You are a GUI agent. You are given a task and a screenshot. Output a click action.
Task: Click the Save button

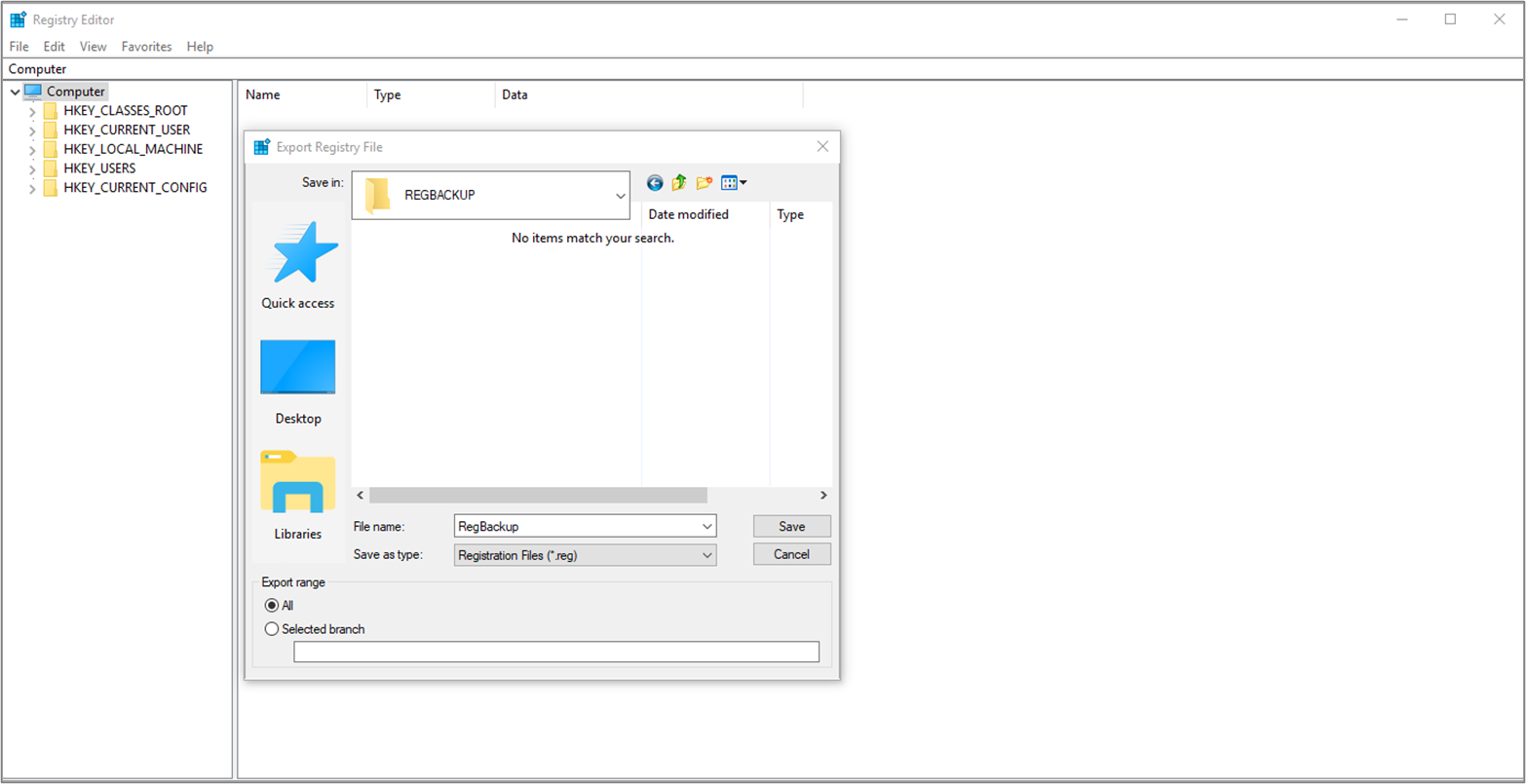791,526
